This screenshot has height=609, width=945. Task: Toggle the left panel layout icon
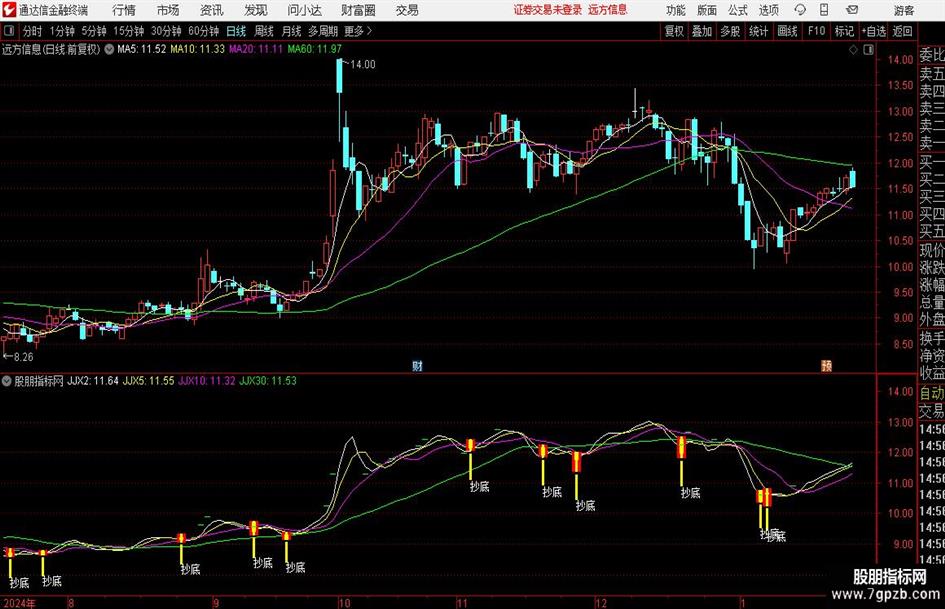[9, 31]
